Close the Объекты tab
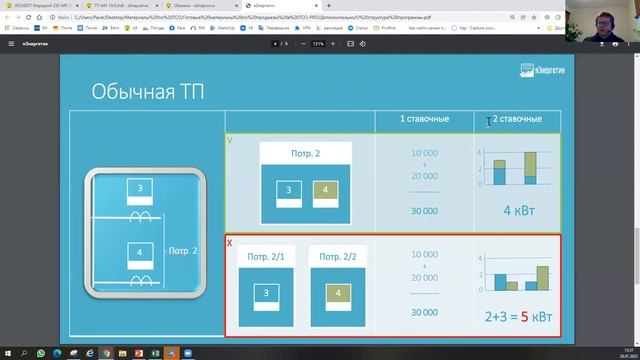This screenshot has height=360, width=640. click(x=236, y=6)
